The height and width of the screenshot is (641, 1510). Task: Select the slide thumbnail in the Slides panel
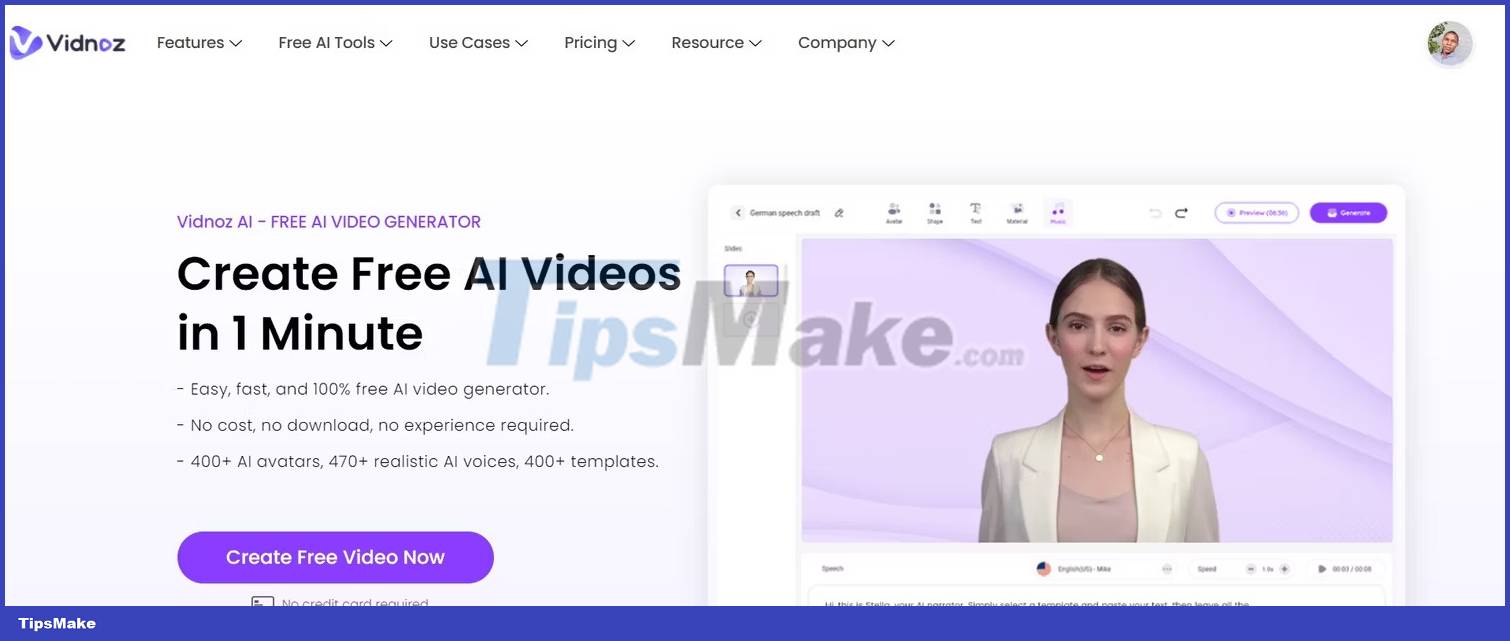click(x=751, y=280)
